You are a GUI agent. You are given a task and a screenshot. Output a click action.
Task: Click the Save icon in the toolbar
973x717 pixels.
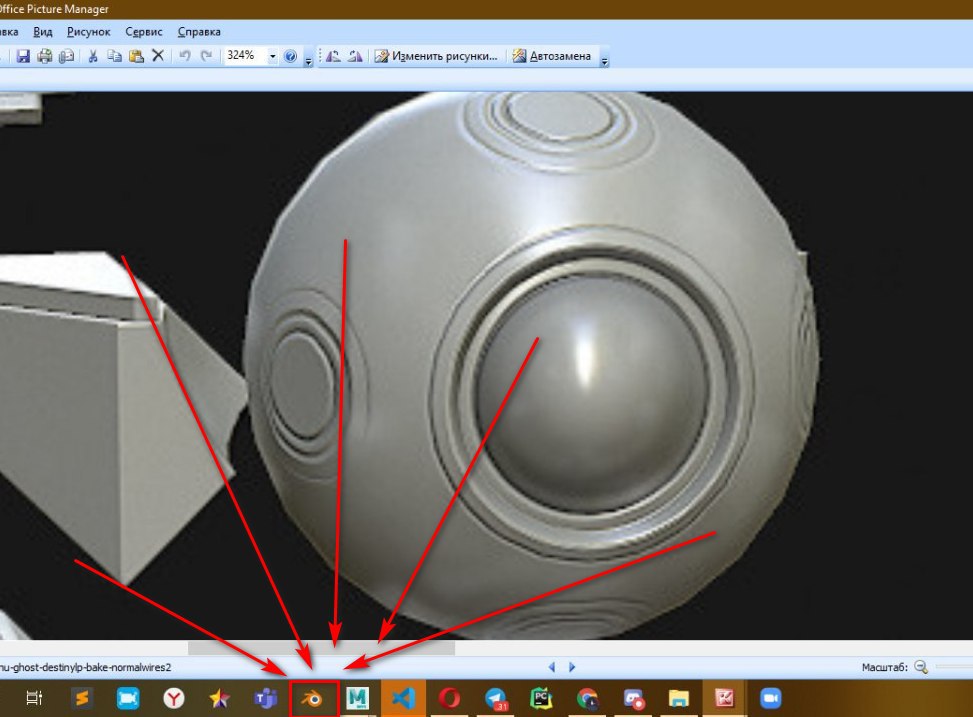(x=23, y=56)
